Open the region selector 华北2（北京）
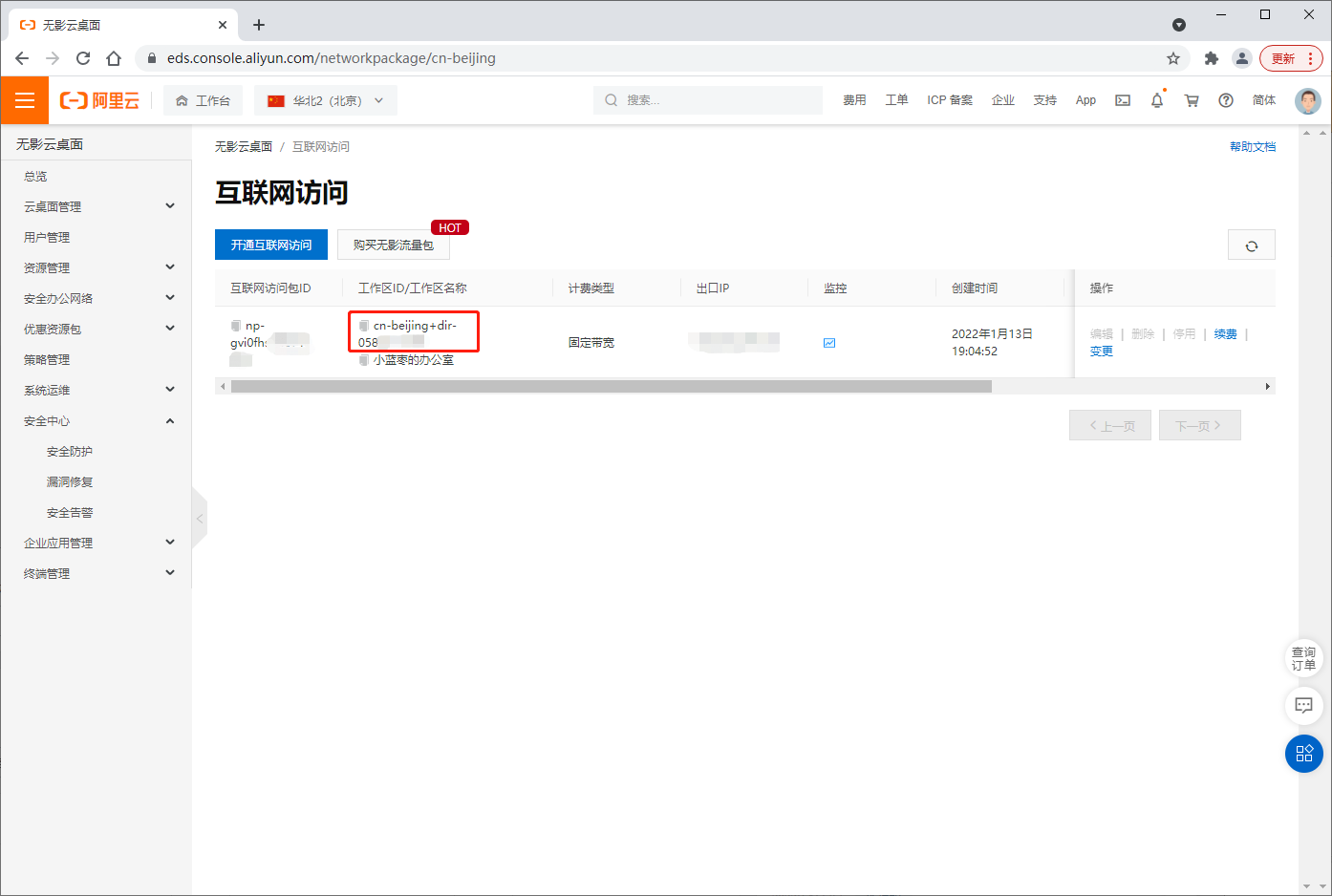The width and height of the screenshot is (1332, 896). 326,100
